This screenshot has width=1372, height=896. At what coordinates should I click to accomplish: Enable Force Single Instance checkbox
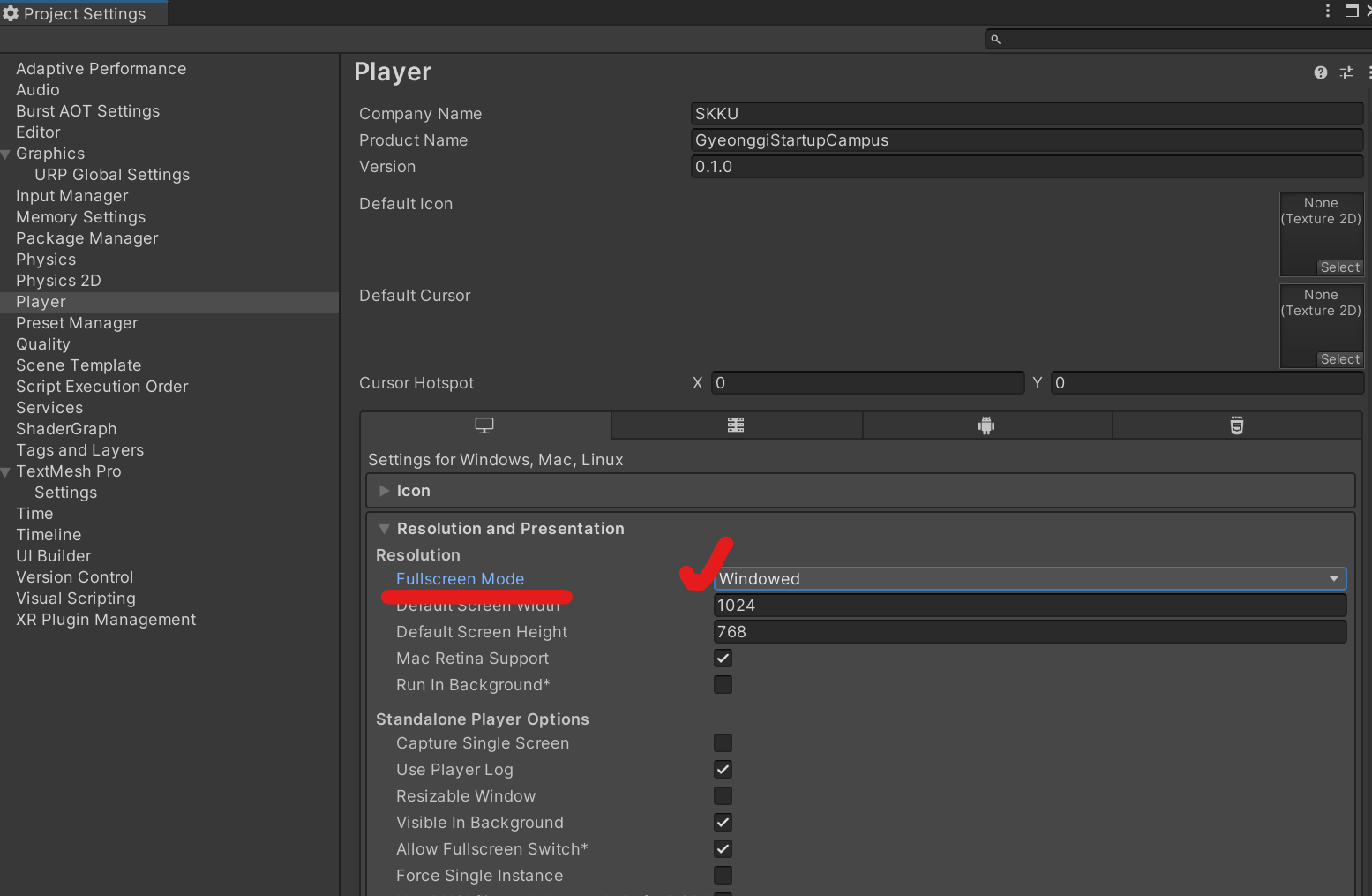pos(723,875)
